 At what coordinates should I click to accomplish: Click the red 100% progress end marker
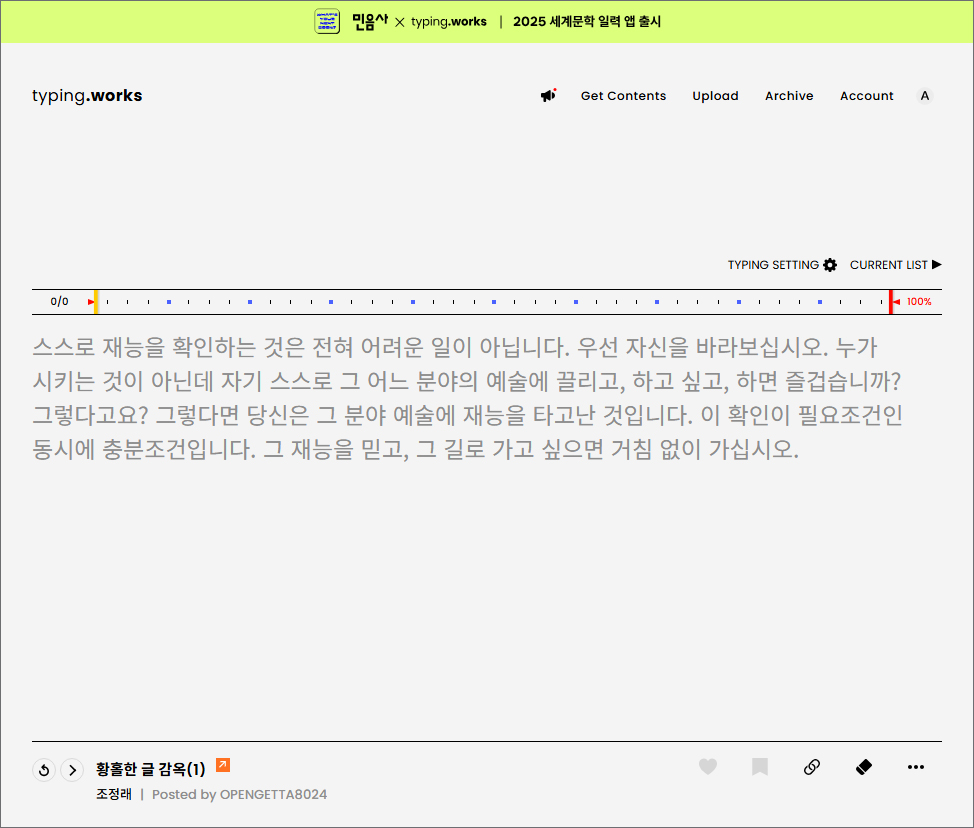(x=891, y=301)
